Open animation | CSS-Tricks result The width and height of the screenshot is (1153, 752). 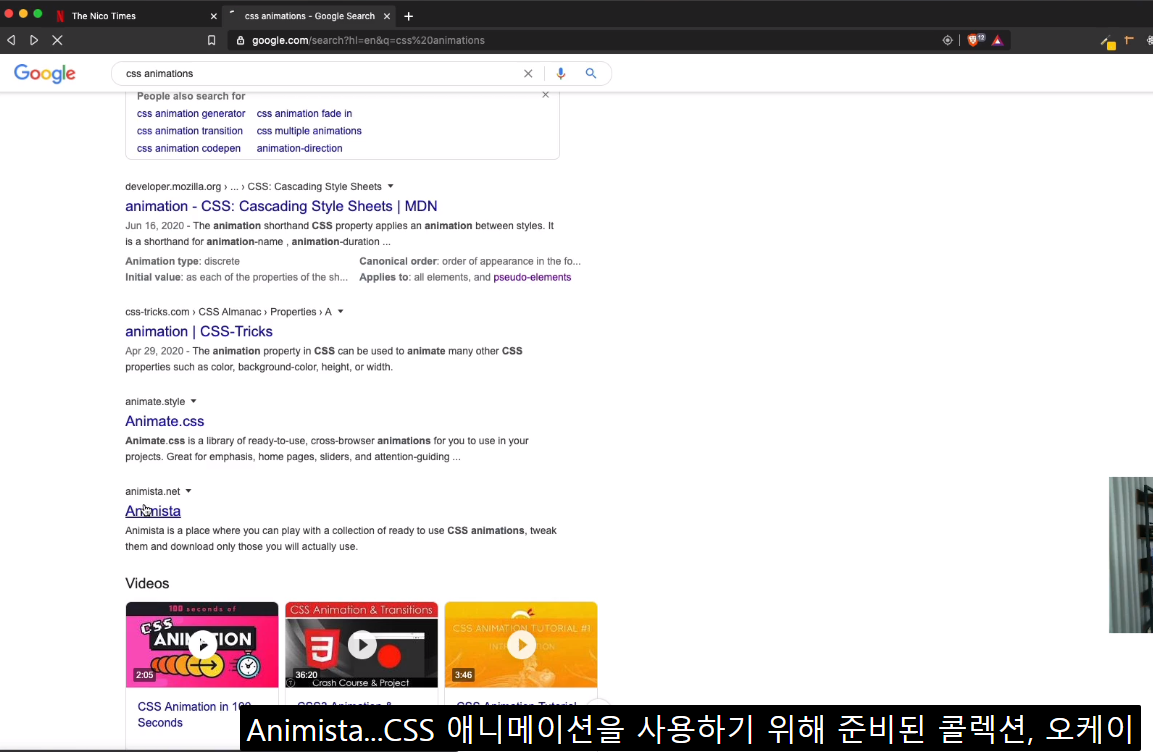199,332
